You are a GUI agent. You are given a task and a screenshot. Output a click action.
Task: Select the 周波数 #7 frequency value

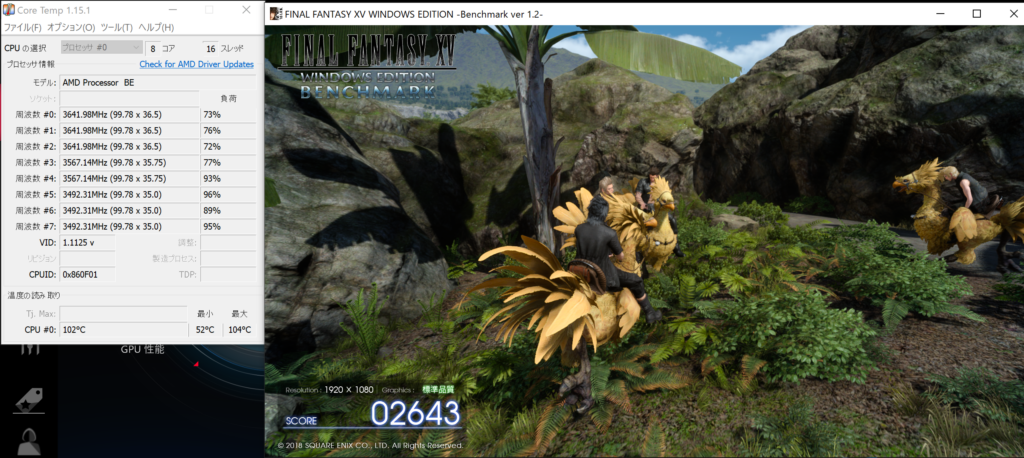coord(129,227)
